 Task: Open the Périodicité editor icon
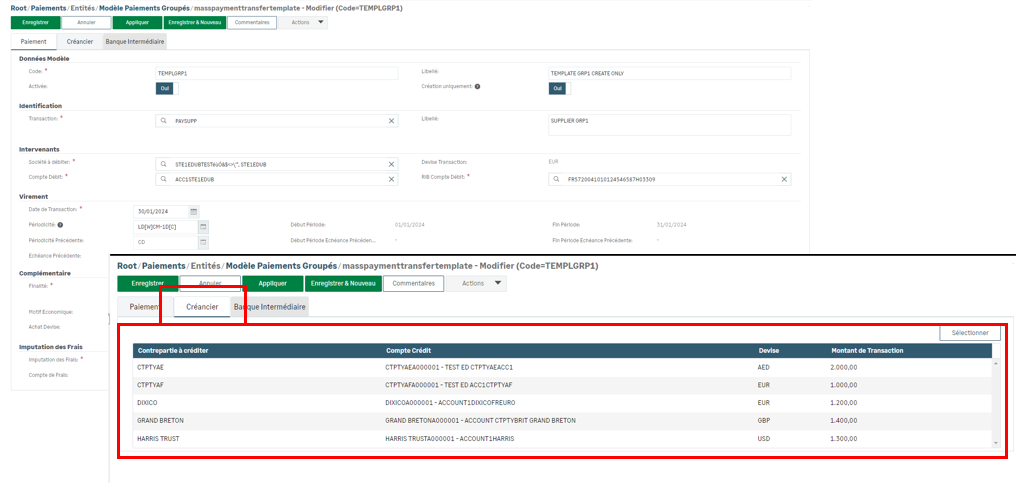click(202, 226)
